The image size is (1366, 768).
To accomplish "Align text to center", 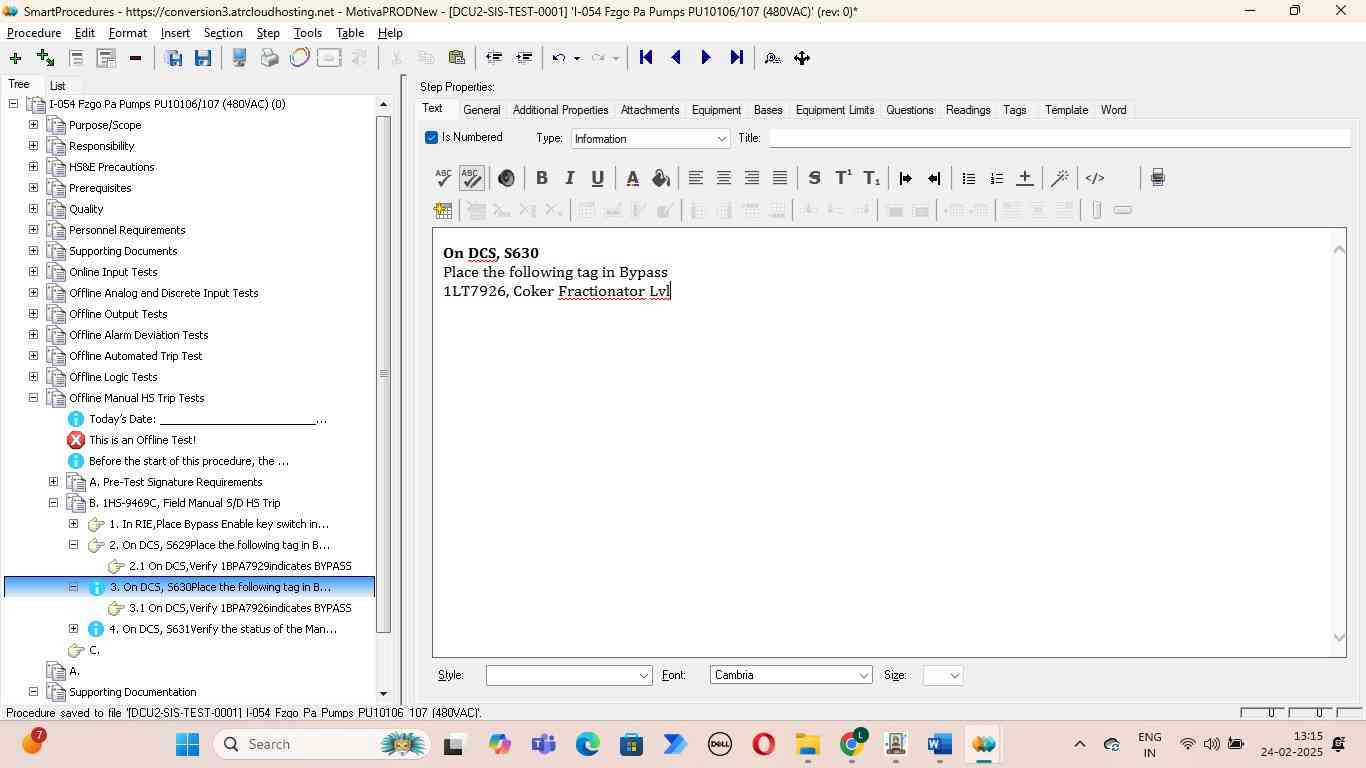I will click(723, 178).
